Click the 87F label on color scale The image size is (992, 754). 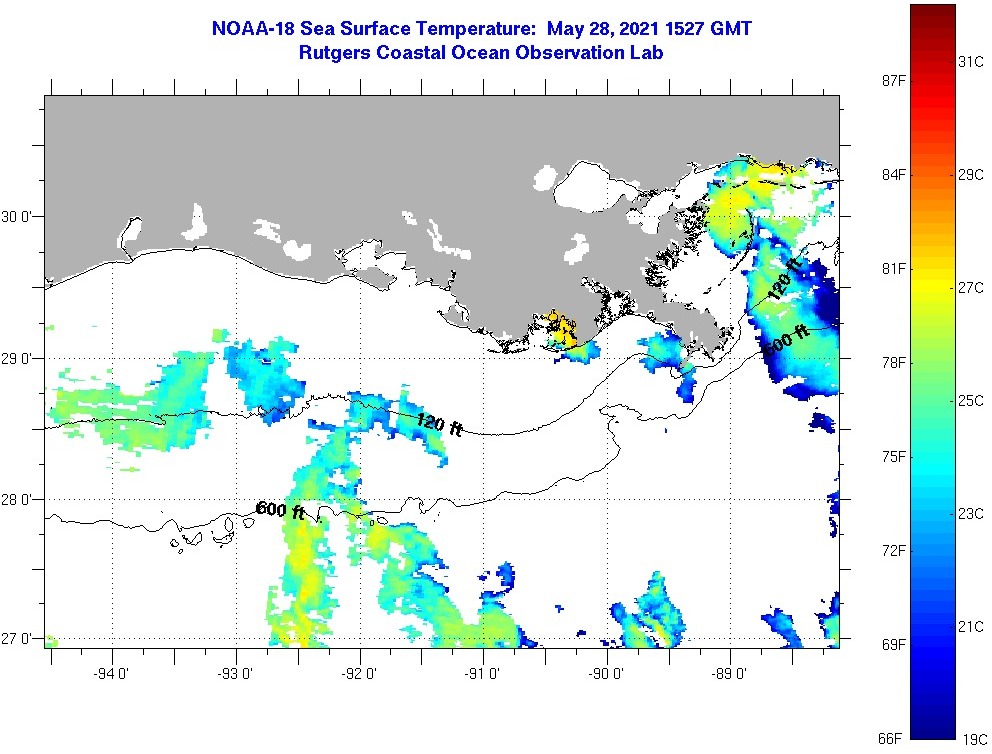tap(894, 80)
